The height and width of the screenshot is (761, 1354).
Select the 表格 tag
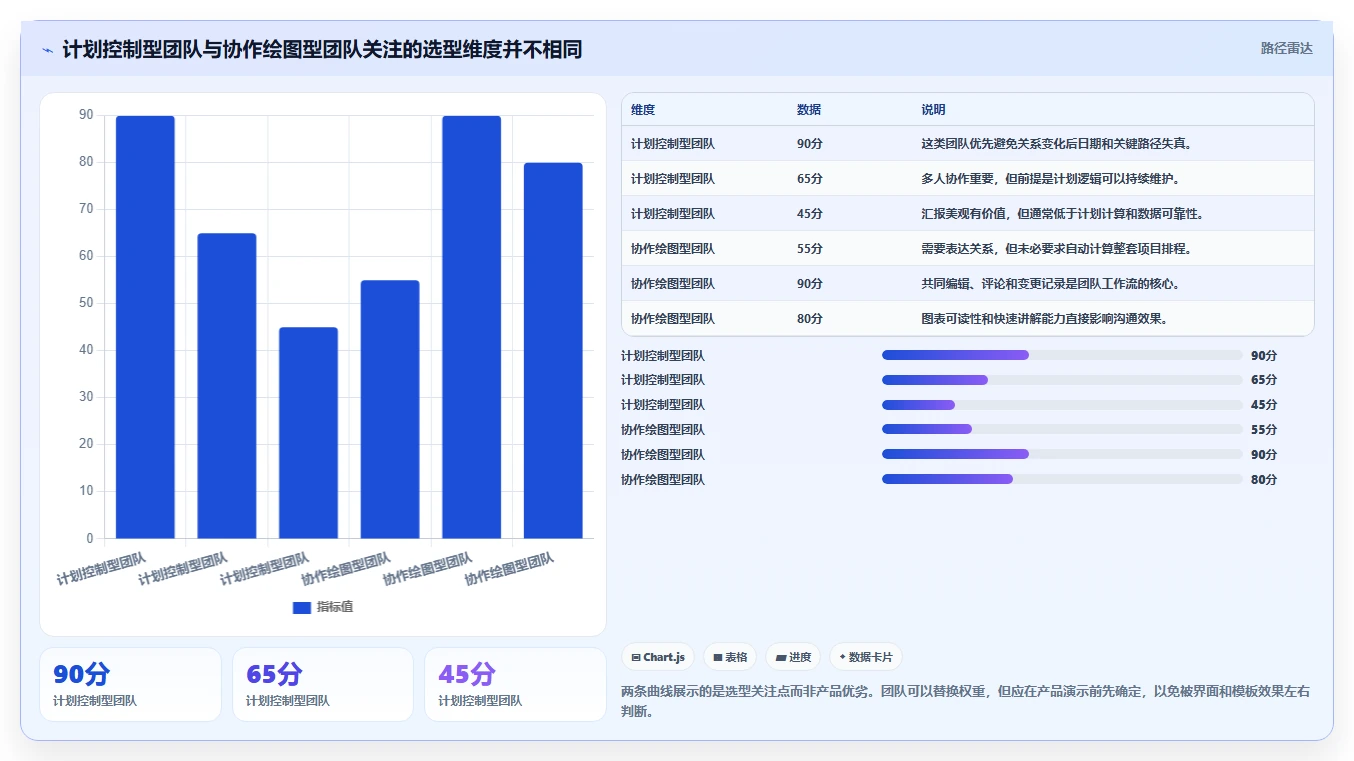click(730, 657)
